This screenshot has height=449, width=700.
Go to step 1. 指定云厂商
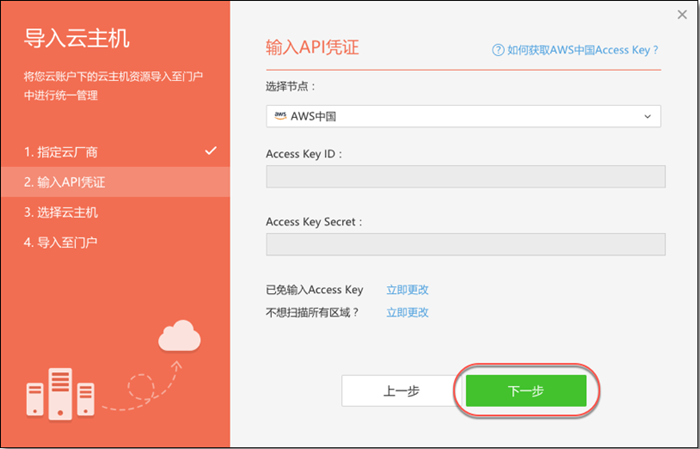(62, 152)
